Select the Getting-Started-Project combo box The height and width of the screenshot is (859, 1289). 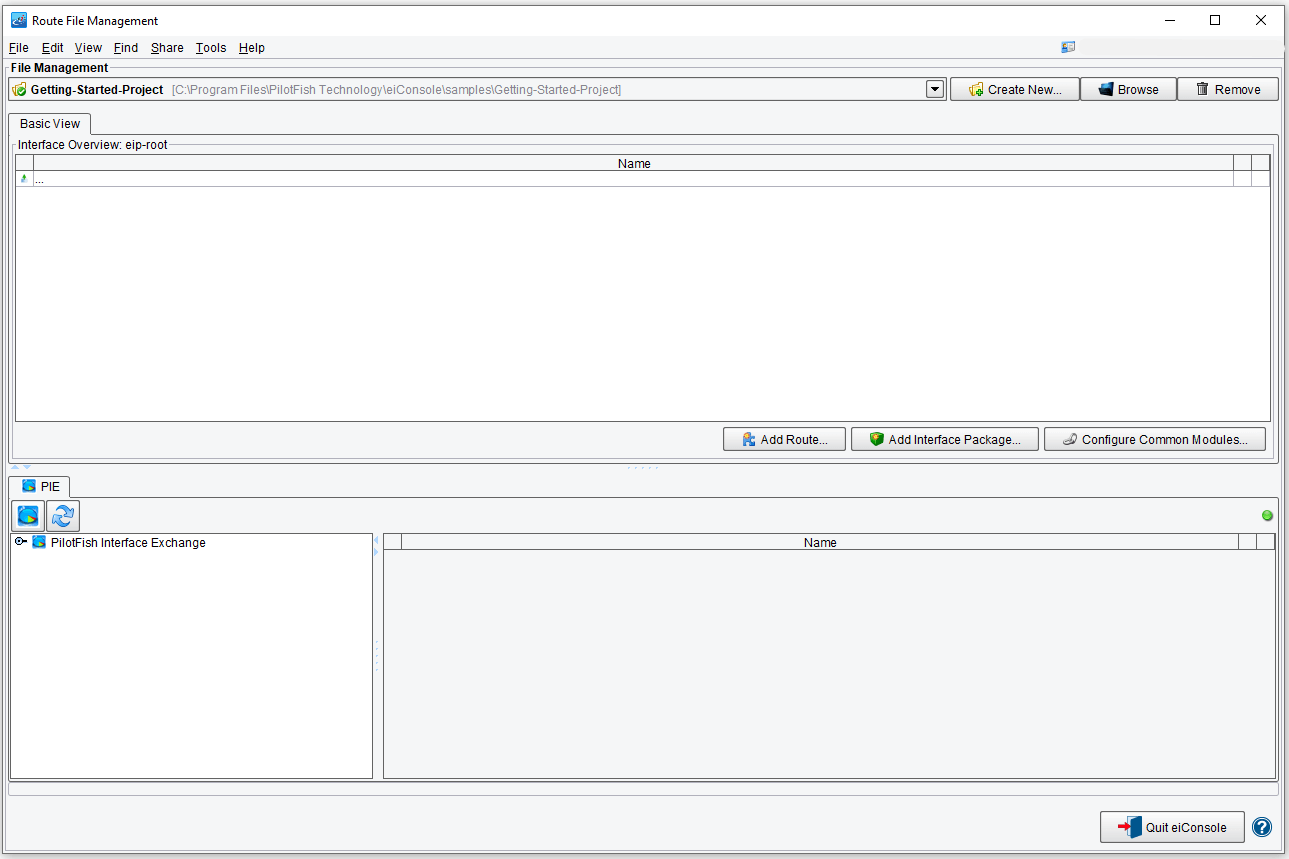click(x=477, y=89)
